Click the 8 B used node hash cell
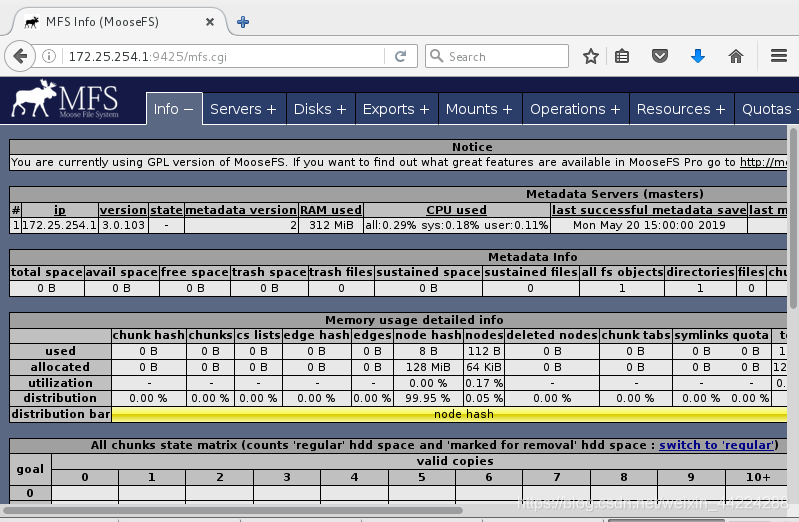This screenshot has width=799, height=522. pyautogui.click(x=428, y=351)
